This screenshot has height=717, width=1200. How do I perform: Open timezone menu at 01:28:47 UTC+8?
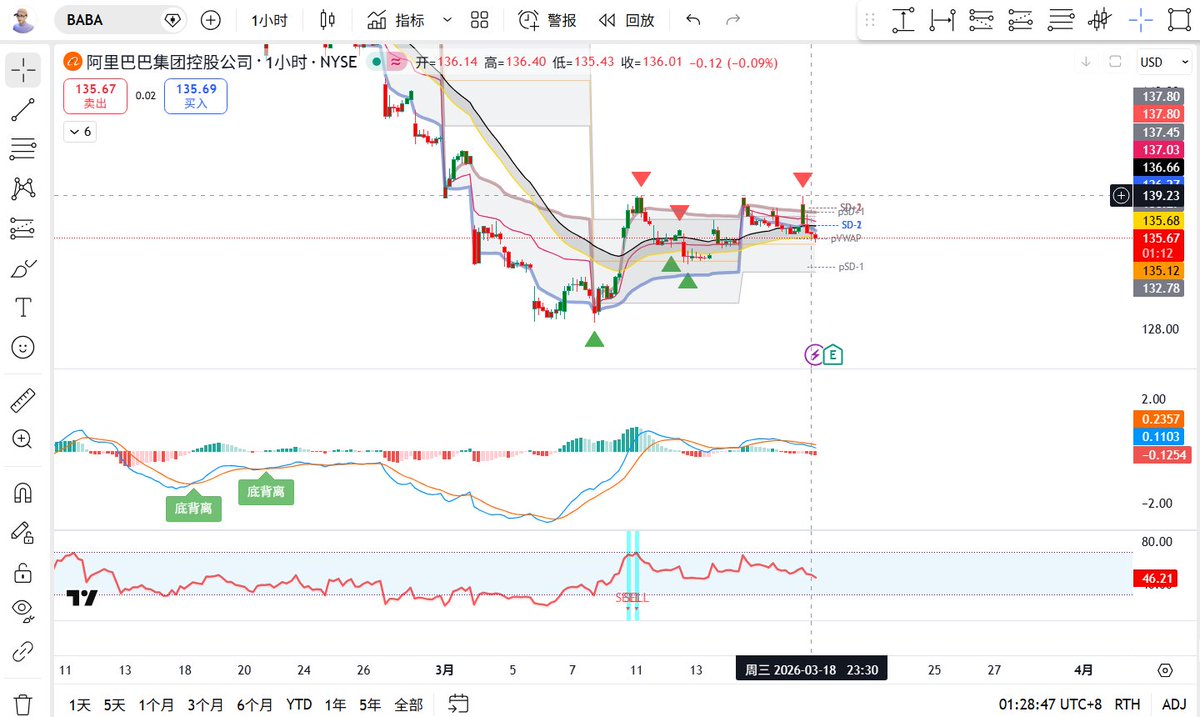click(1051, 705)
